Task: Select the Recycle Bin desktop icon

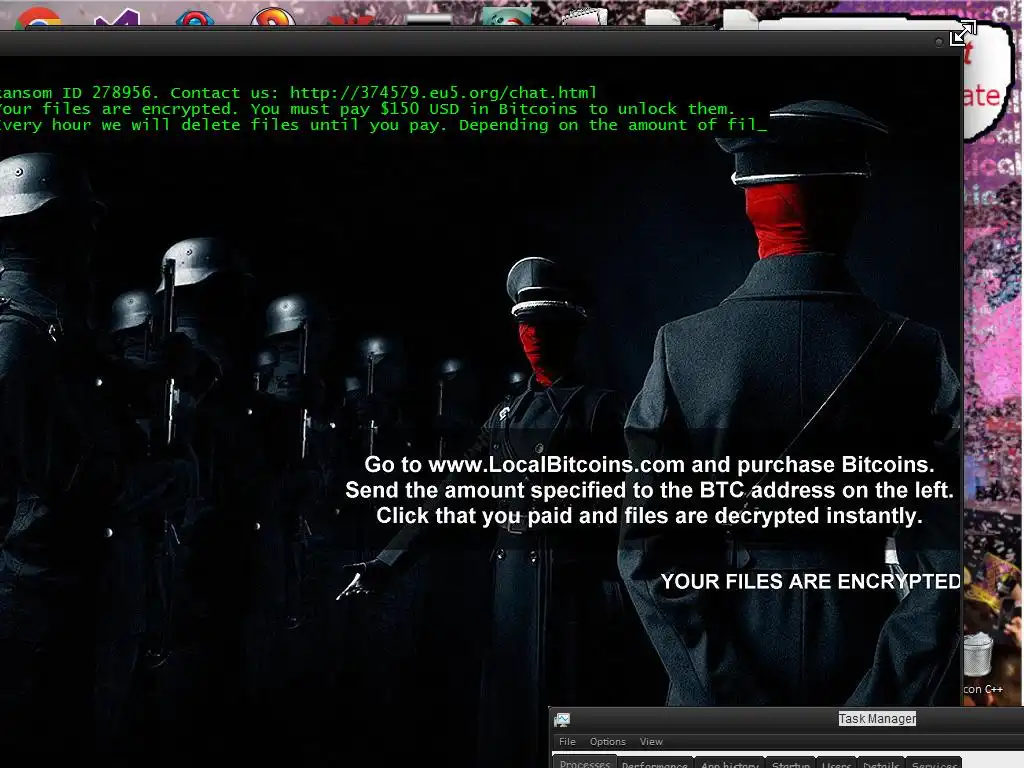Action: (978, 654)
